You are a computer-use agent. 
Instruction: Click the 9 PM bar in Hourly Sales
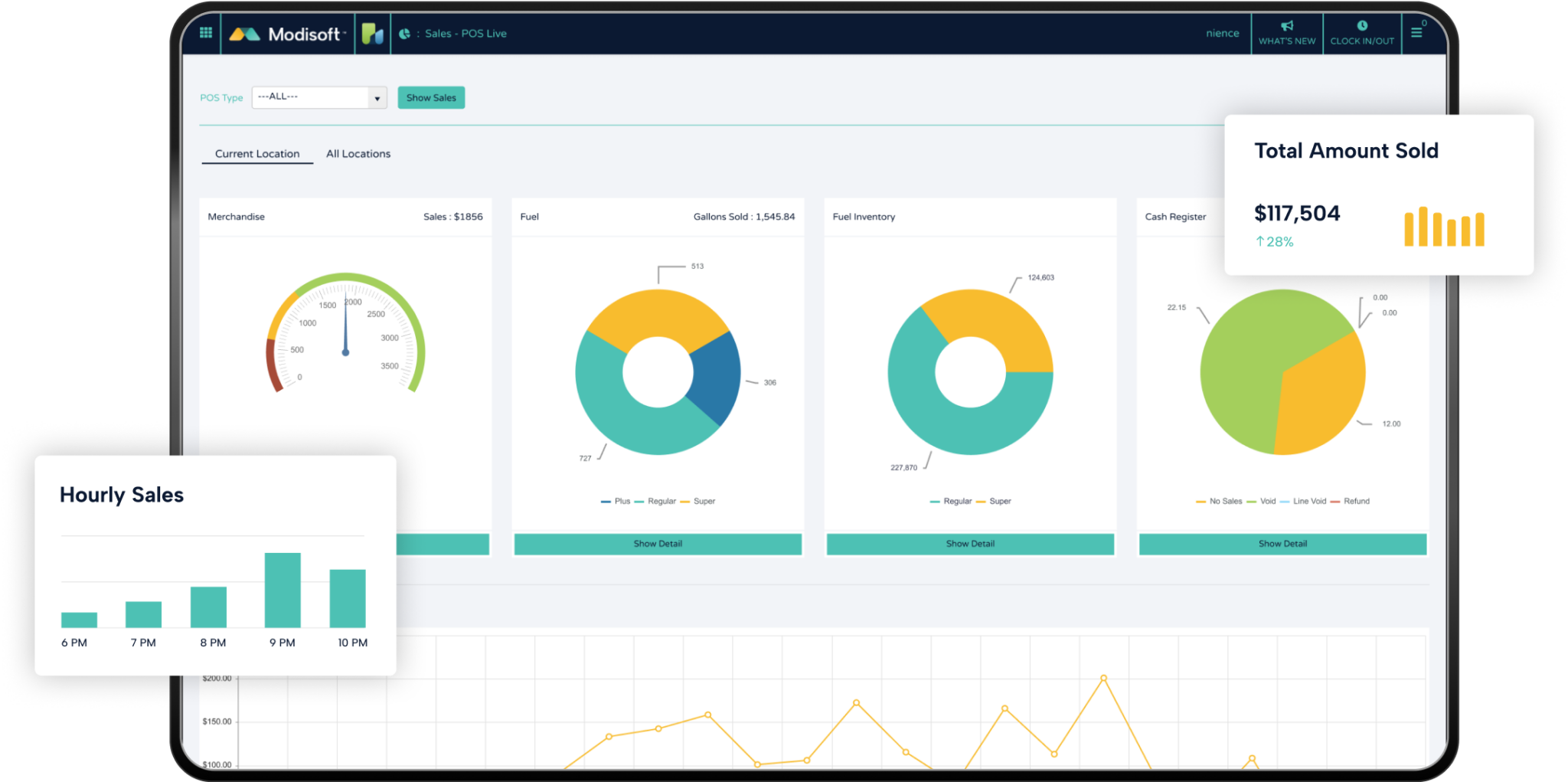click(283, 590)
